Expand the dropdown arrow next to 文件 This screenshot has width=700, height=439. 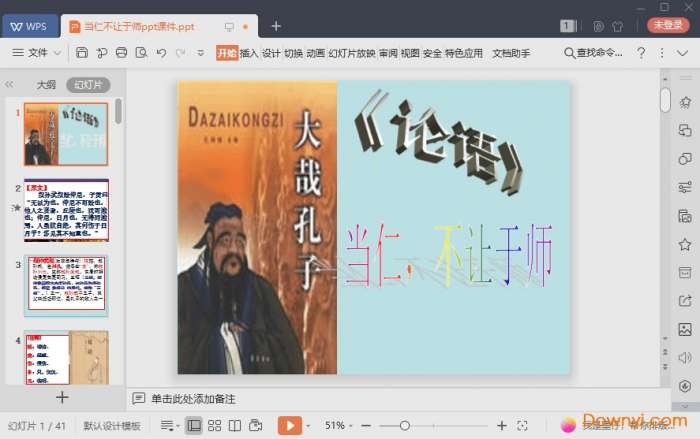pyautogui.click(x=57, y=53)
